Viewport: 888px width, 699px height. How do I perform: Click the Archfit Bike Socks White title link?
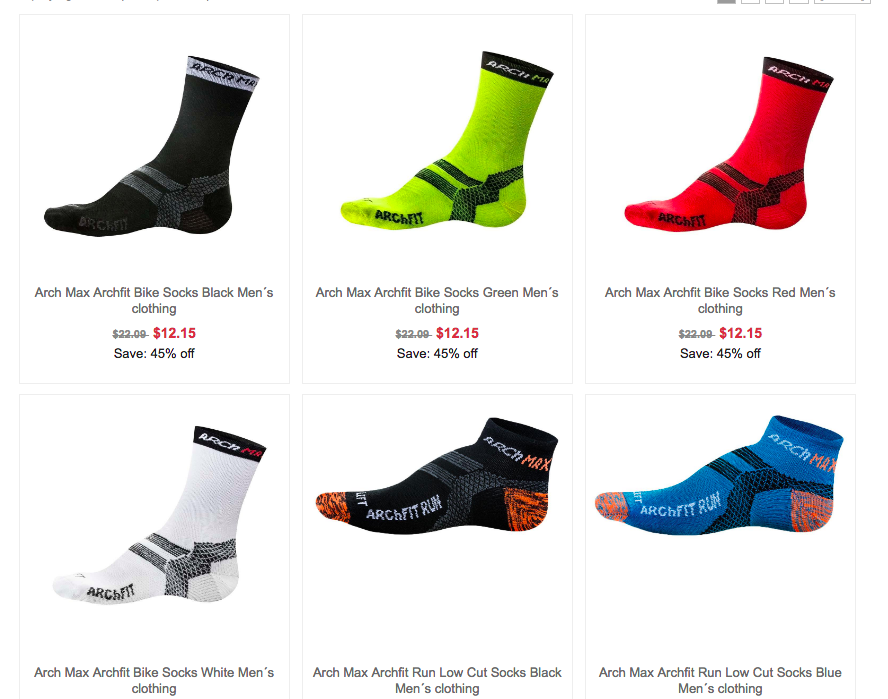pos(154,680)
